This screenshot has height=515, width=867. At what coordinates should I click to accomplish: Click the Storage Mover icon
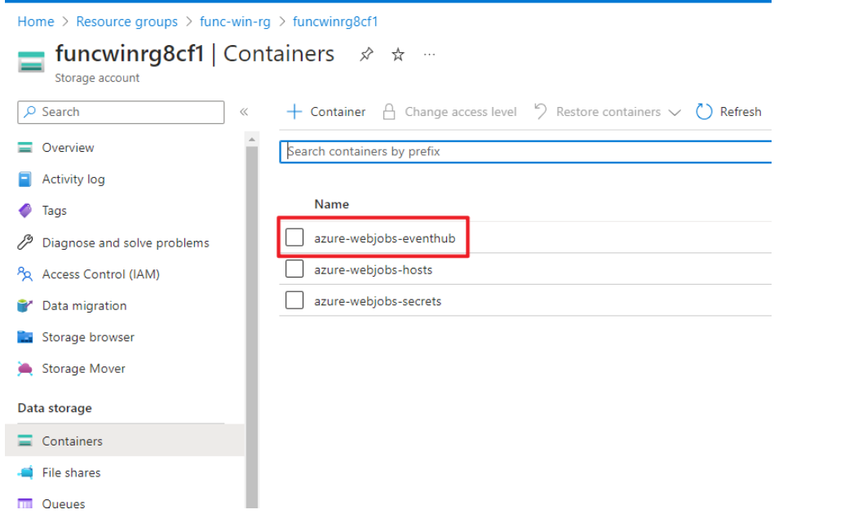[25, 368]
